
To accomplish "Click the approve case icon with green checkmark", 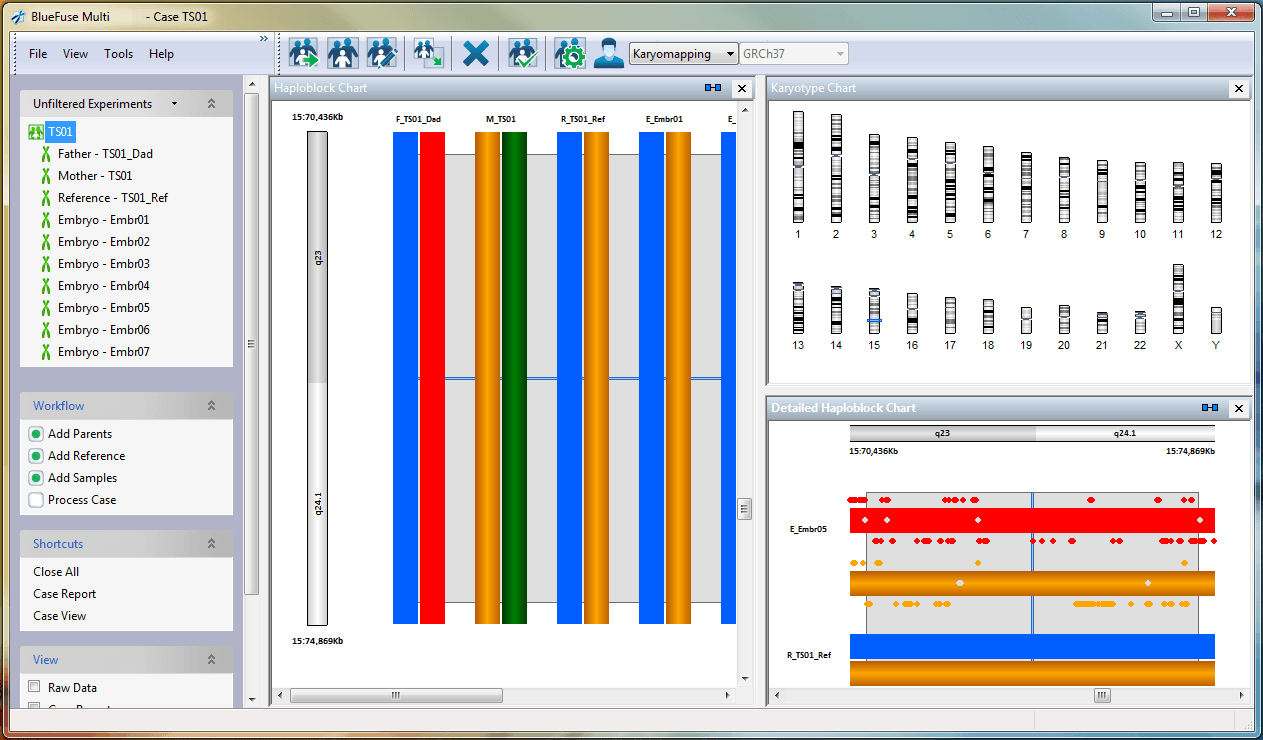I will (x=523, y=53).
